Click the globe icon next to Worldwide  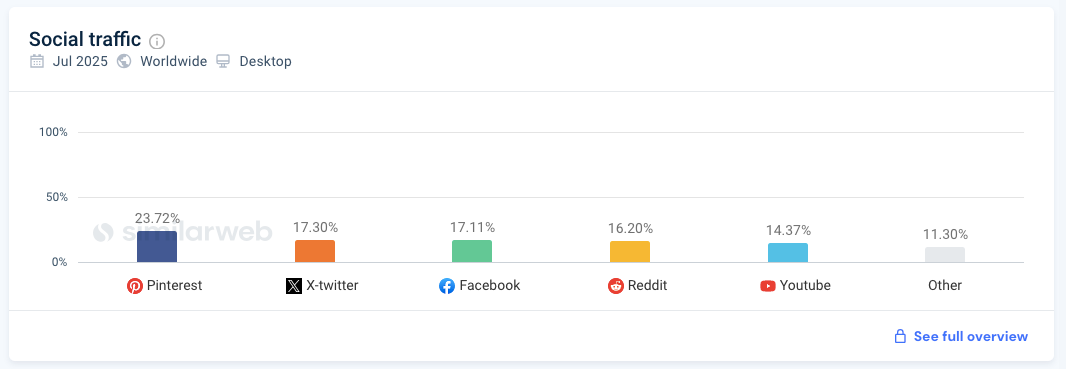[x=124, y=61]
